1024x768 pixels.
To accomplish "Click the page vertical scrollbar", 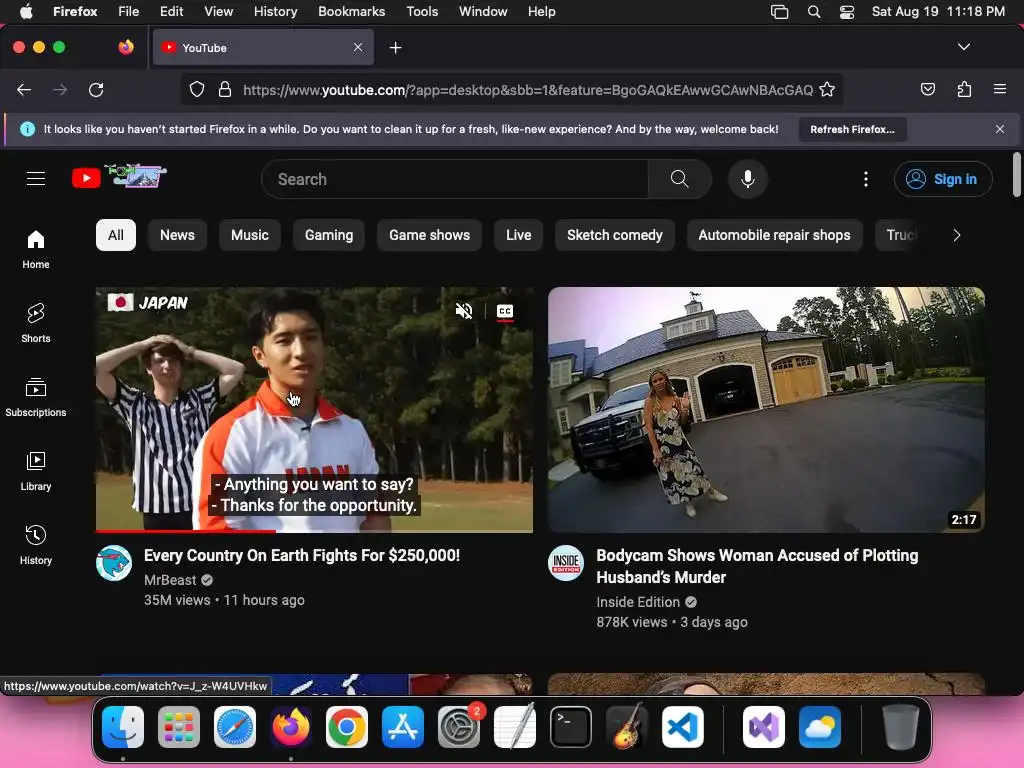I will [1016, 174].
